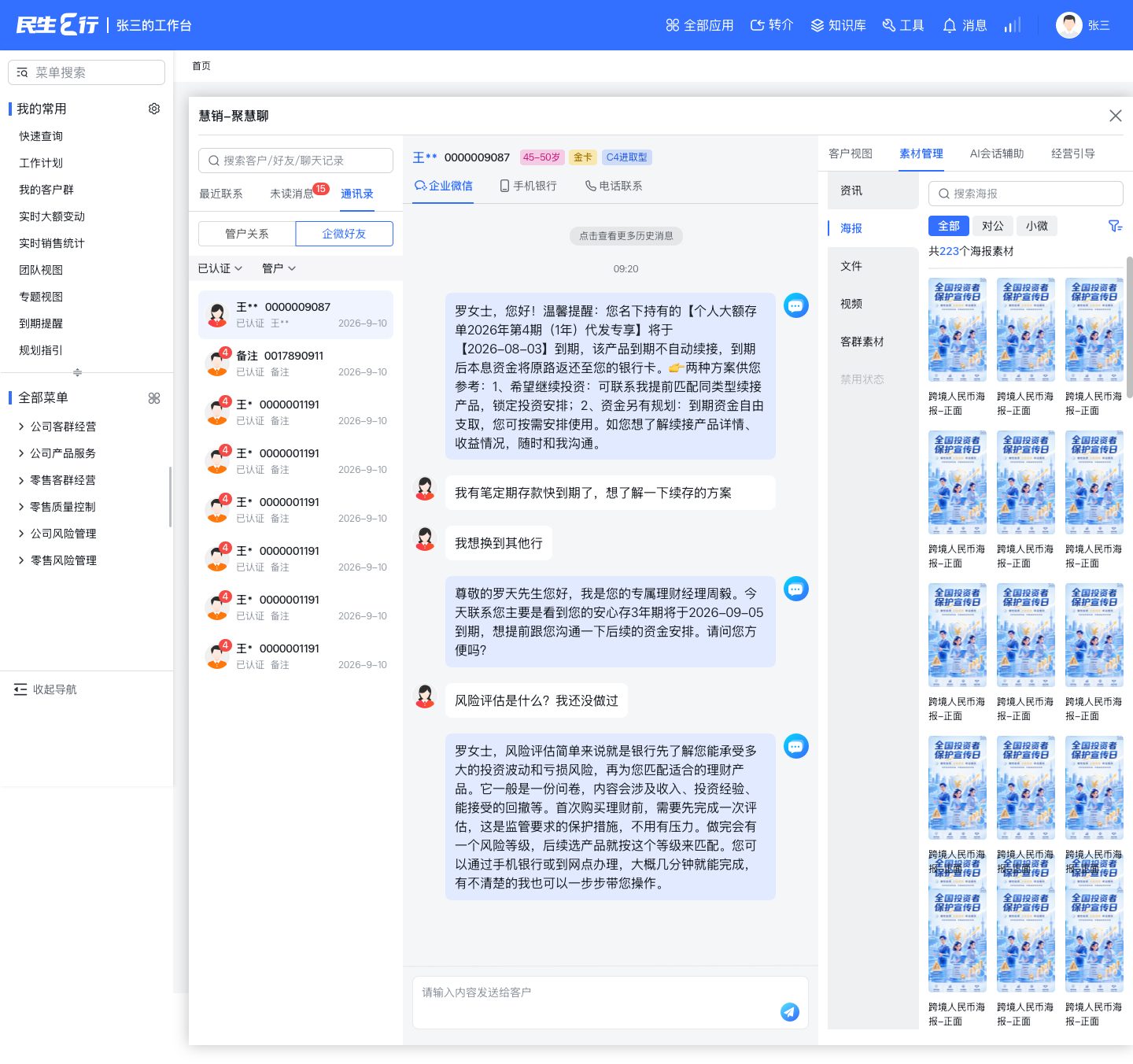Click chat bubble icon beside 尊敬的罗天先生 message
Image resolution: width=1133 pixels, height=1064 pixels.
pyautogui.click(x=796, y=589)
